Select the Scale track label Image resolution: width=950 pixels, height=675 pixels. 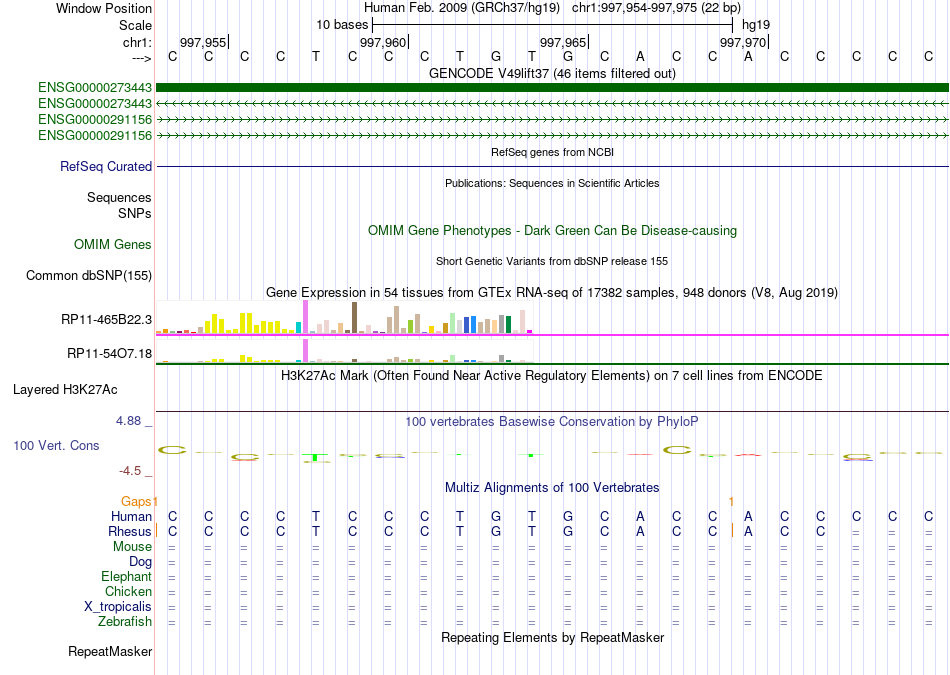click(135, 25)
